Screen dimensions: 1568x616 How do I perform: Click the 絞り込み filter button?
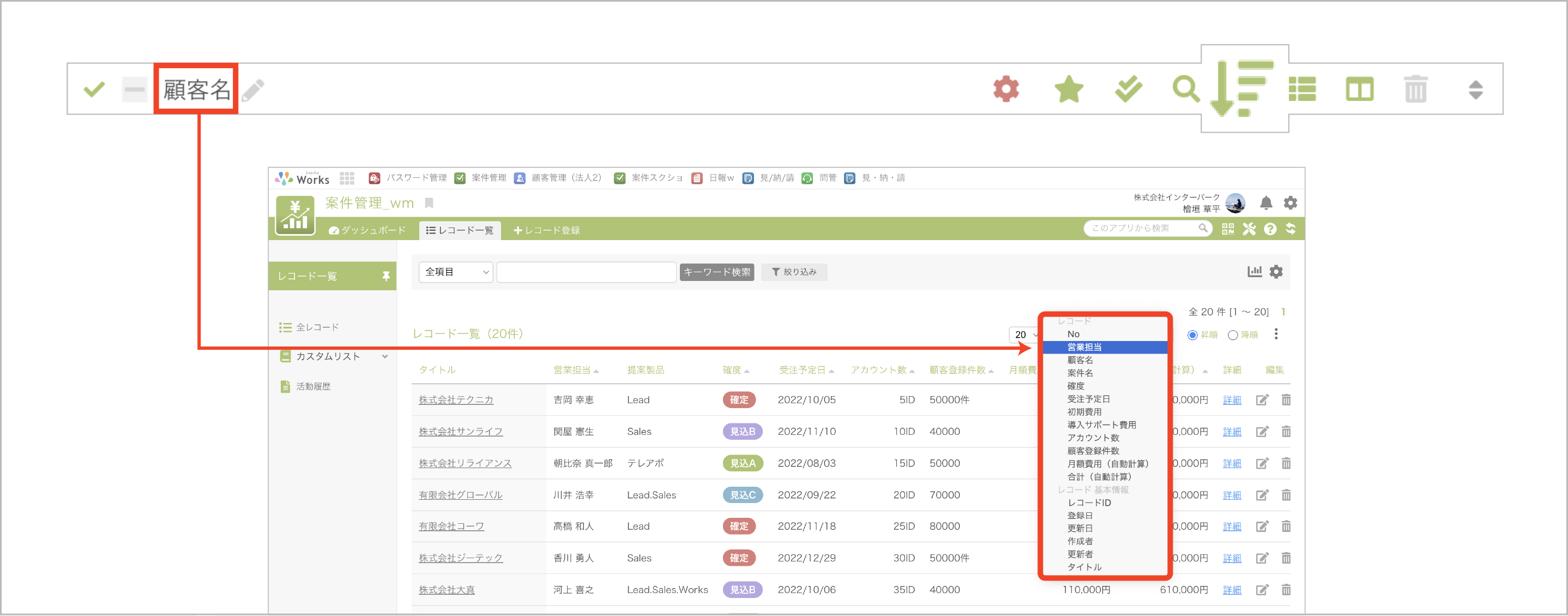(794, 272)
